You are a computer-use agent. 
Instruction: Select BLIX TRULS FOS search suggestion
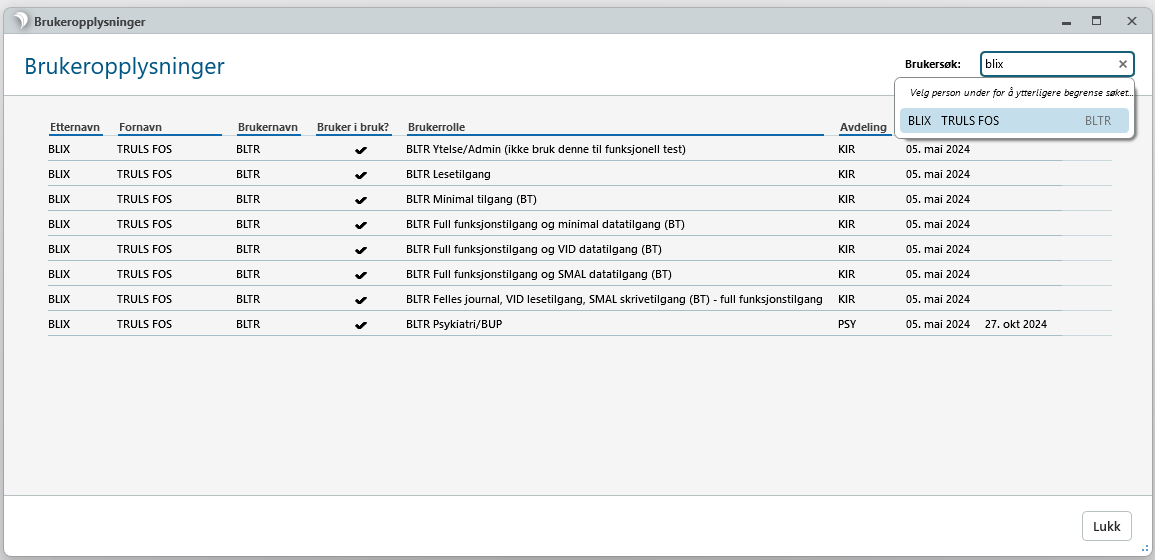[x=1014, y=121]
